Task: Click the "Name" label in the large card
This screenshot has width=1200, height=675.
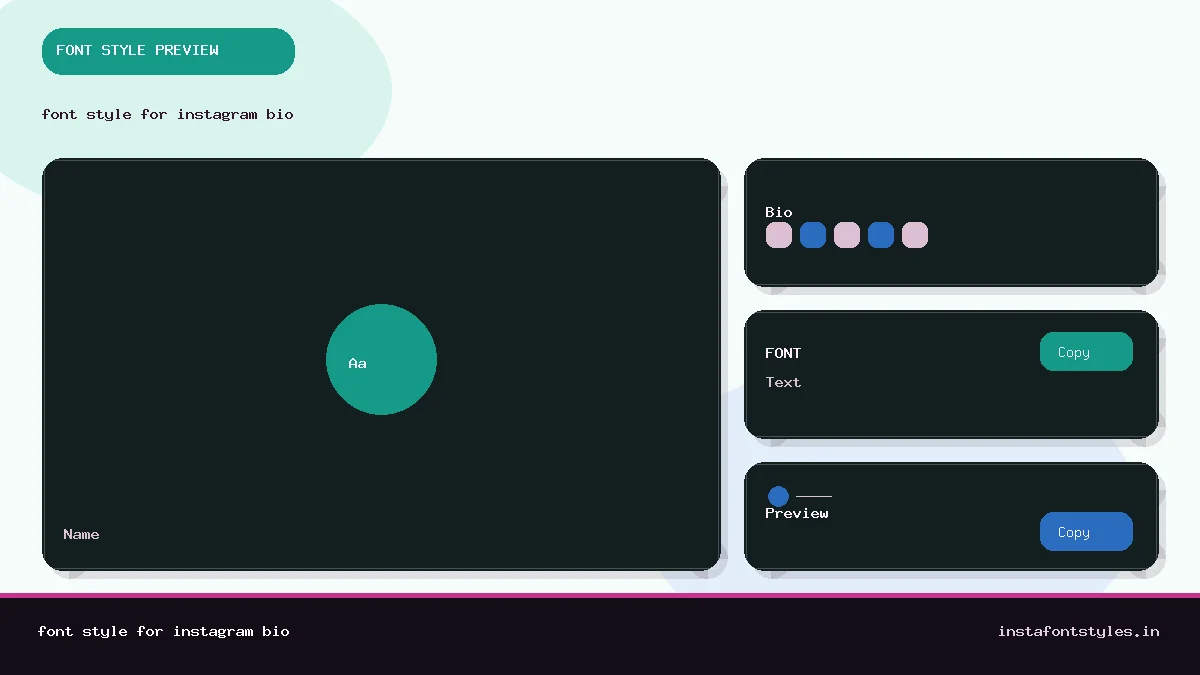Action: point(81,534)
